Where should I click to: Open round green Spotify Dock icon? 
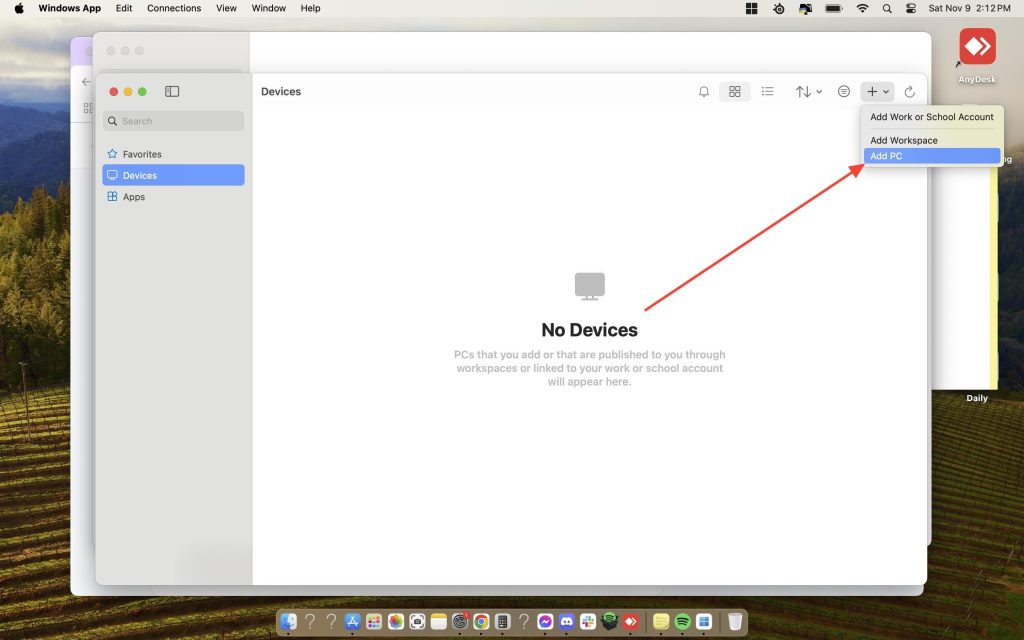[682, 621]
